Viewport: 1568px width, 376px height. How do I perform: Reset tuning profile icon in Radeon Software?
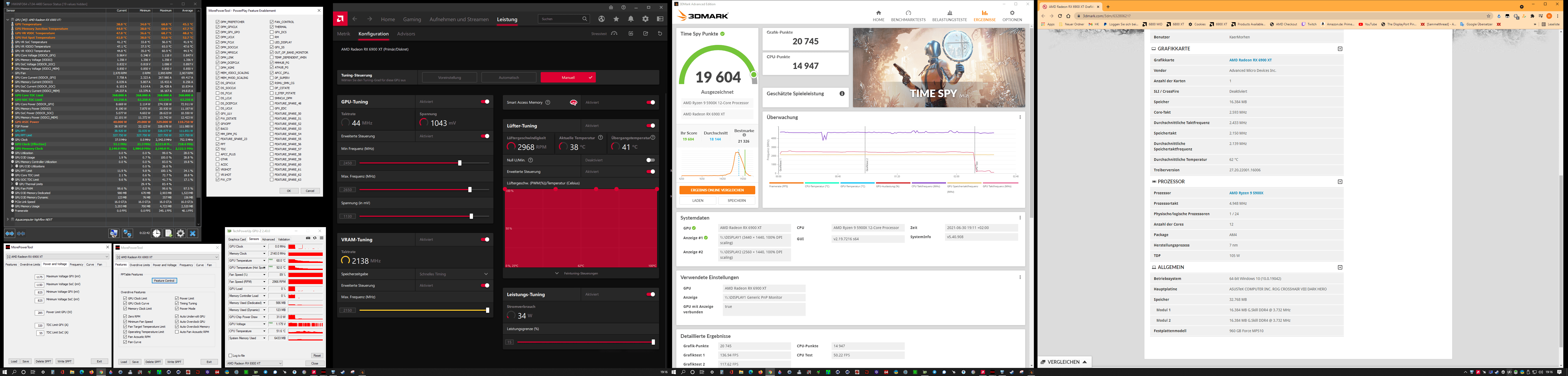[x=660, y=33]
